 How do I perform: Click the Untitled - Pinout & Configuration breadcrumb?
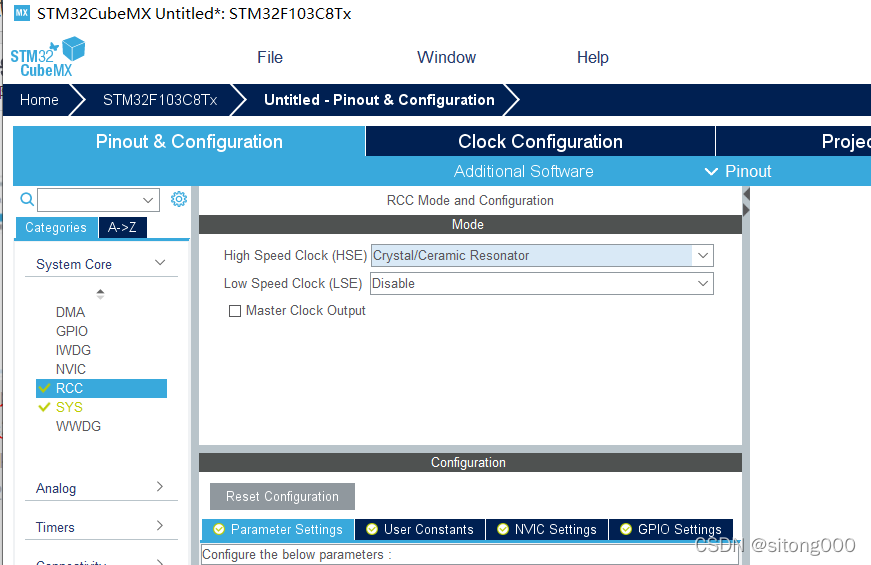tap(379, 100)
